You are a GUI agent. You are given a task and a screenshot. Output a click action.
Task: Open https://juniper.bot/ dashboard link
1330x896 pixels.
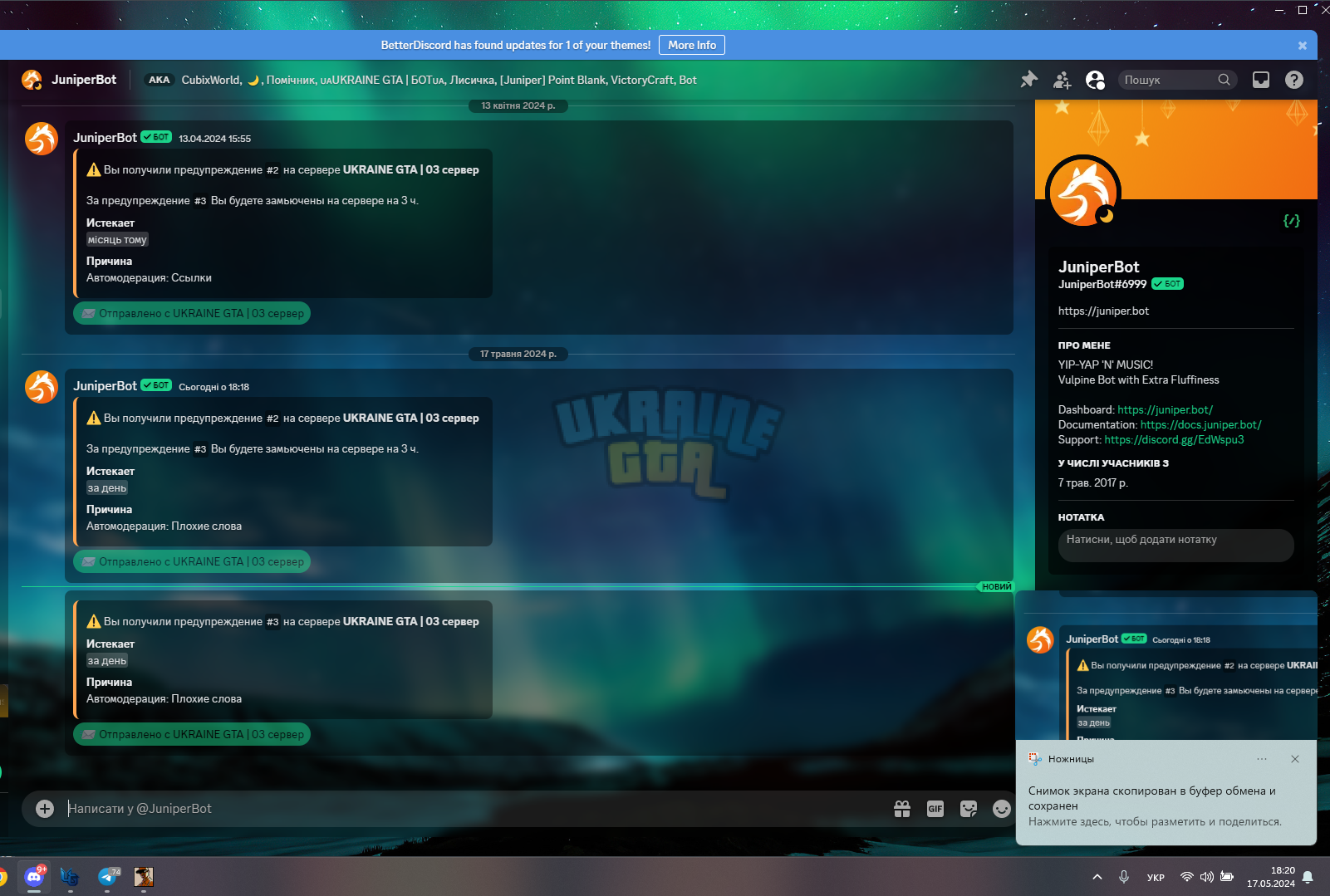click(x=1165, y=409)
